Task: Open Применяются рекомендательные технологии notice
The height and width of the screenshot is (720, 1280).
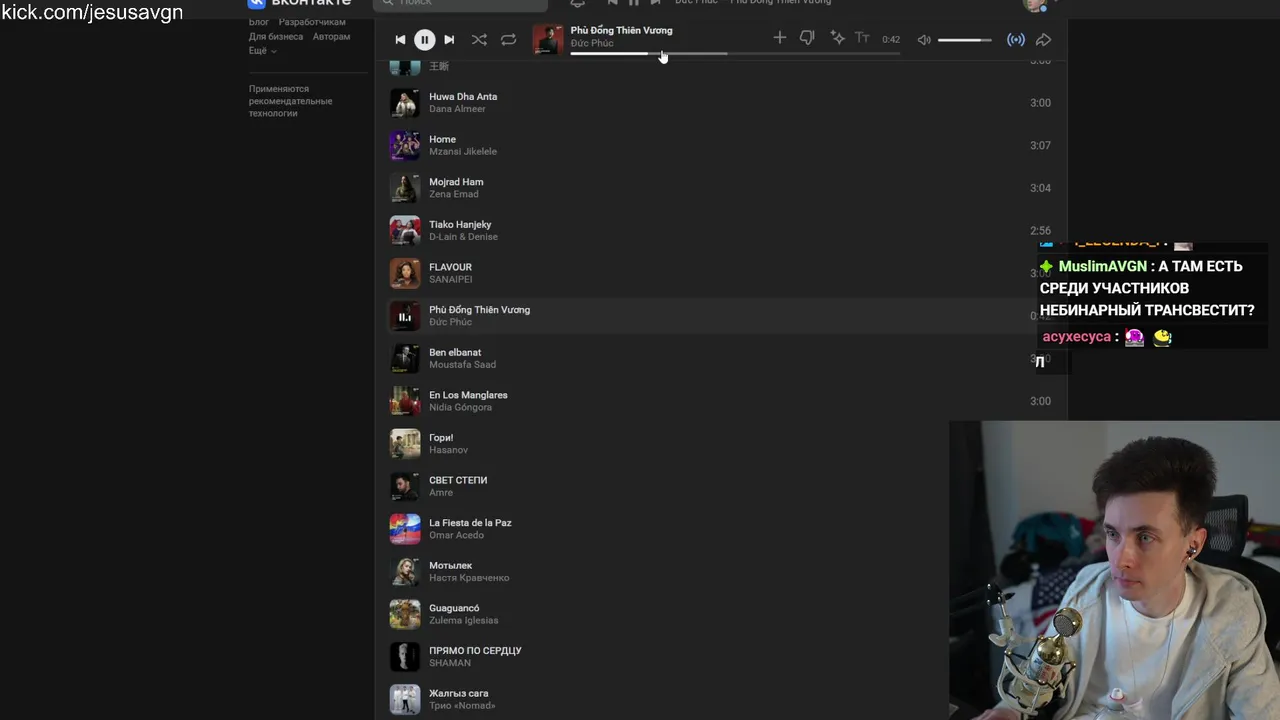Action: coord(291,101)
